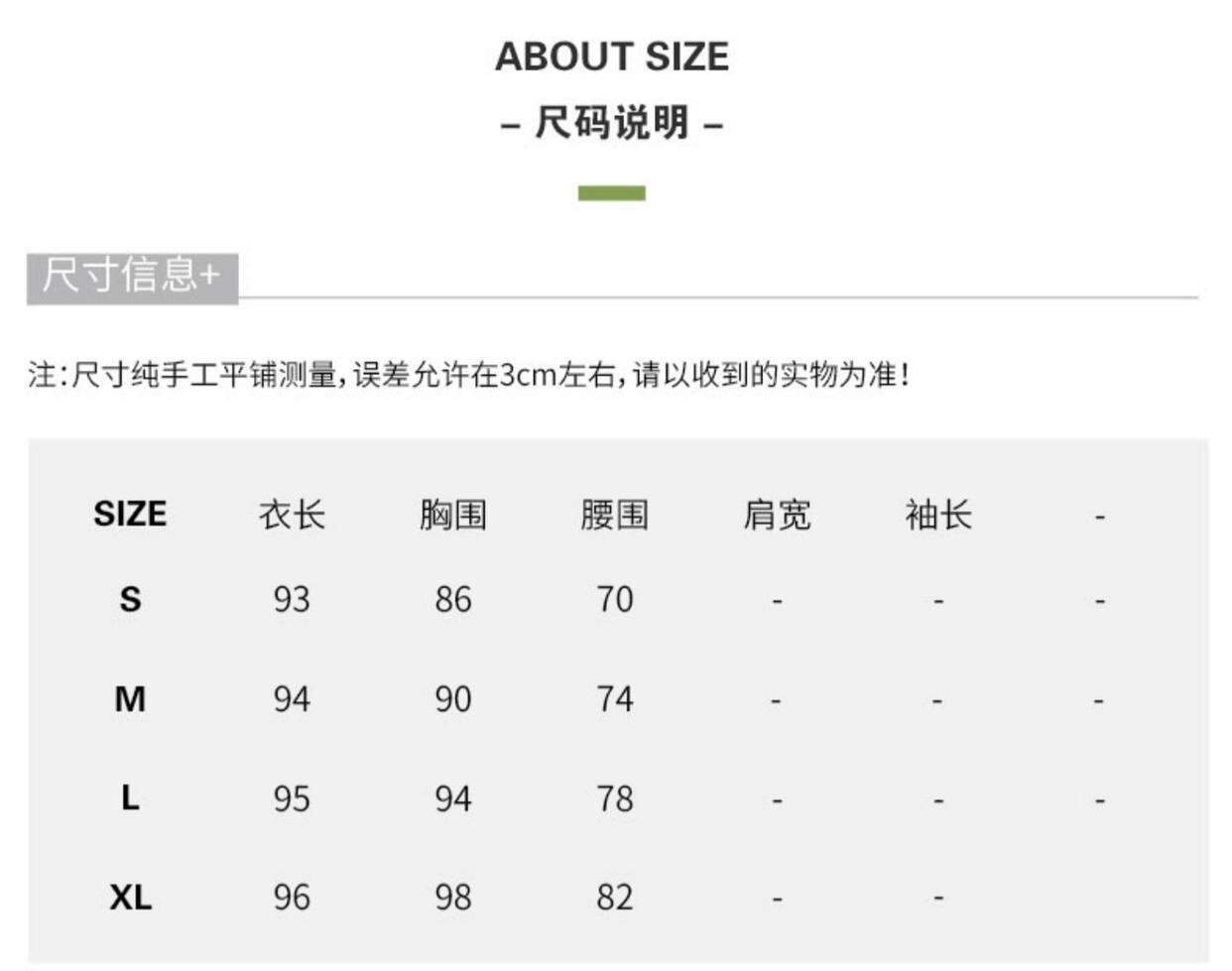
Task: Select the 肩宽 column header
Action: [777, 515]
